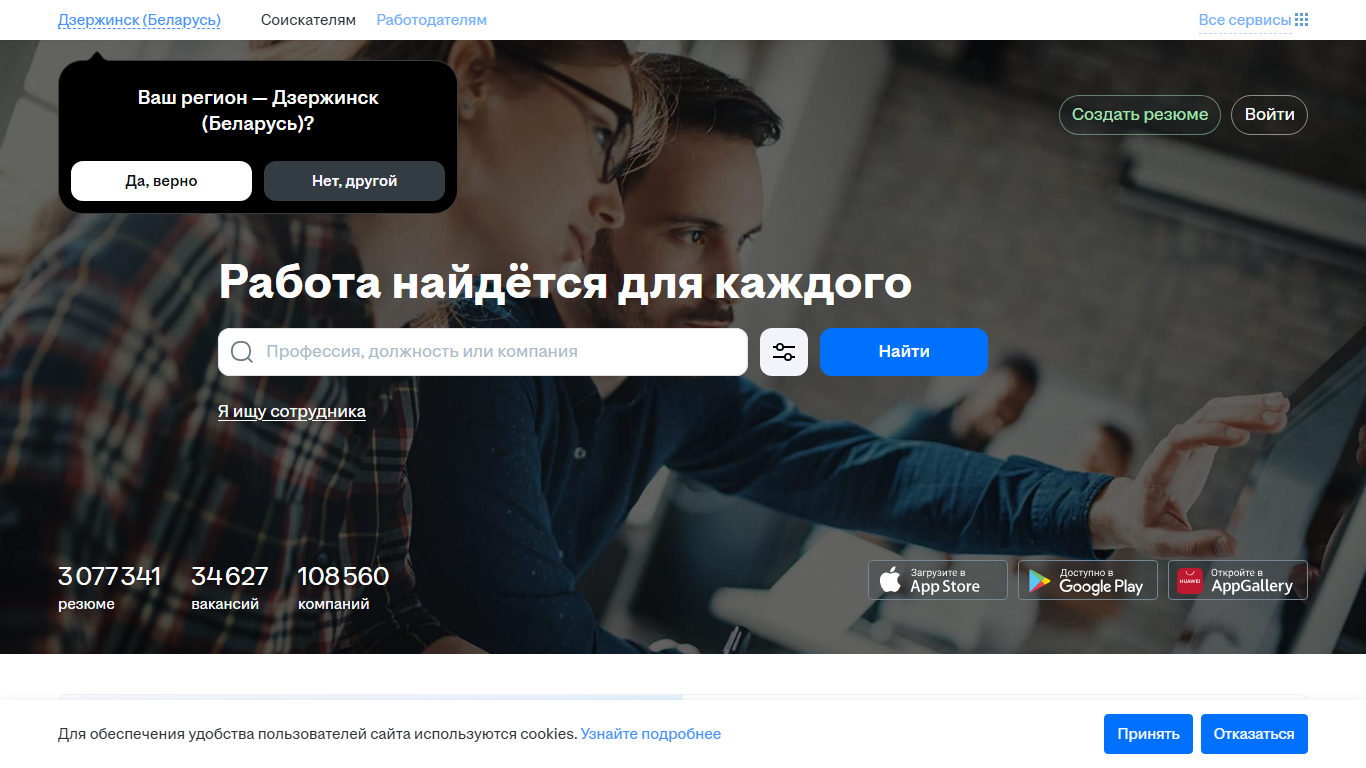Choose Нет, другой region button
Image resolution: width=1366 pixels, height=768 pixels.
click(x=354, y=181)
